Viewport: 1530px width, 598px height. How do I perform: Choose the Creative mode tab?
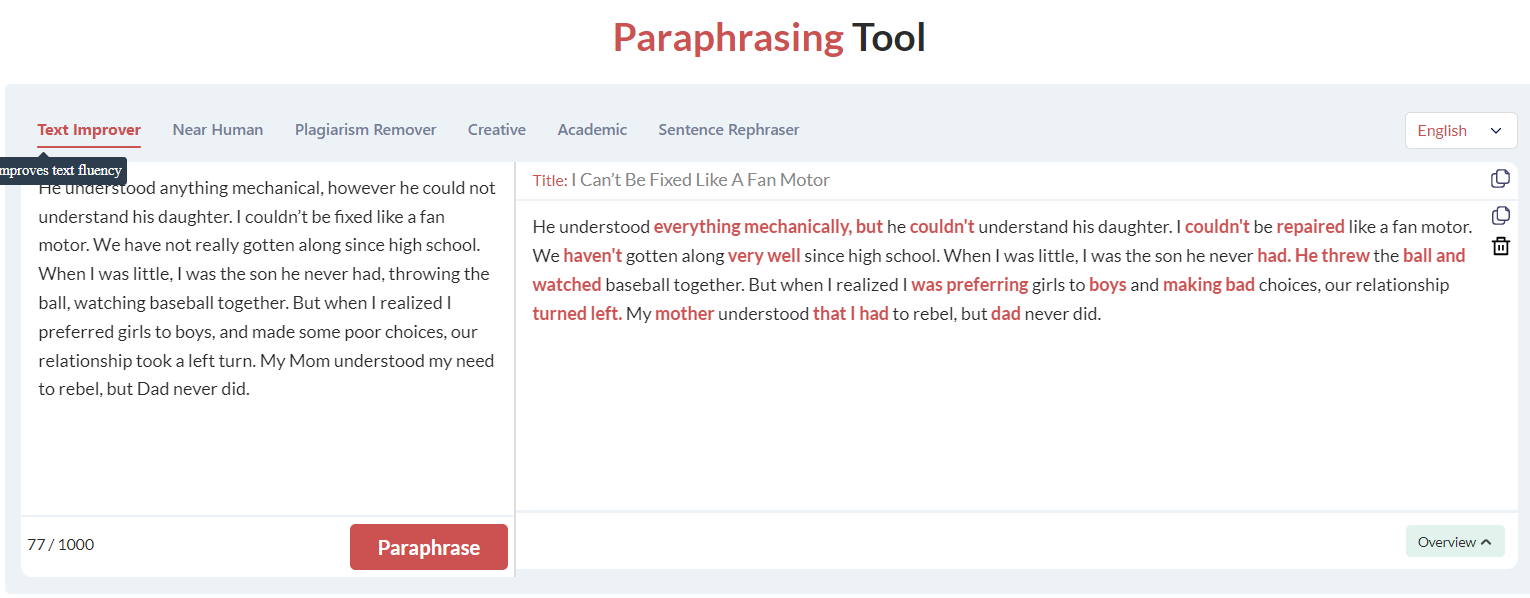tap(497, 130)
